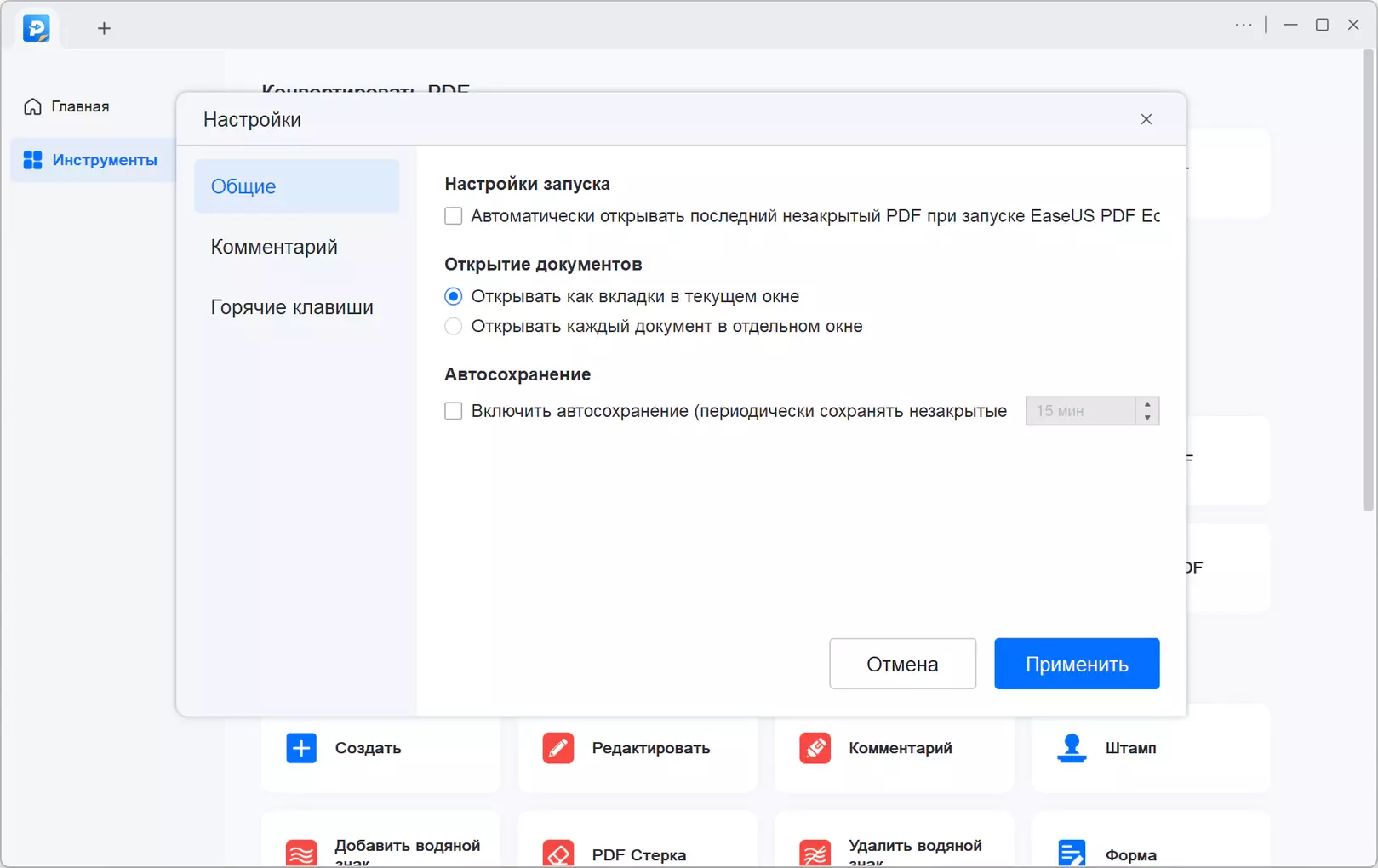Viewport: 1378px width, 868px height.
Task: Click the Добавить водяной знак icon
Action: (301, 854)
